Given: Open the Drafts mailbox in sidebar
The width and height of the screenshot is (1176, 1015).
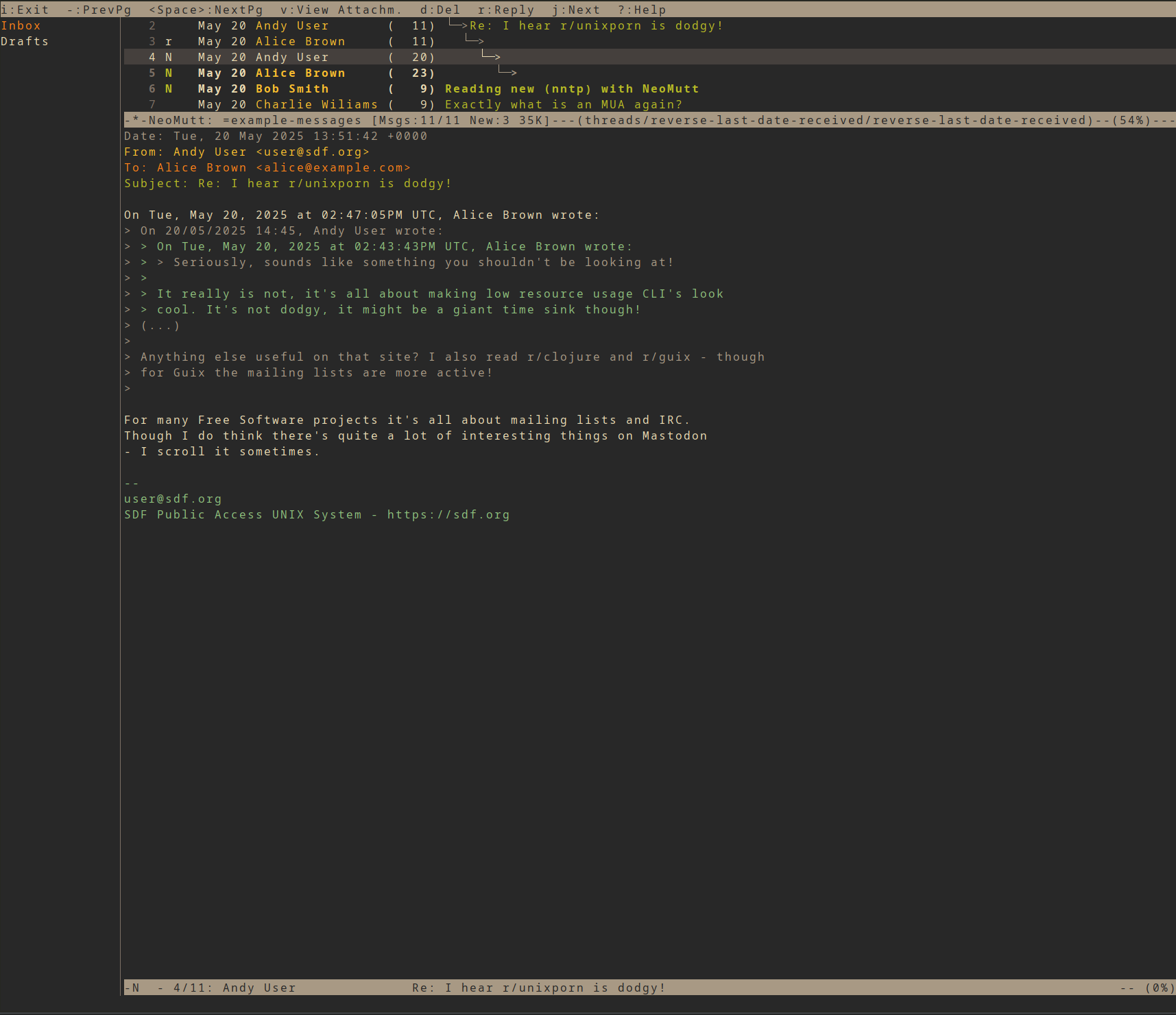Looking at the screenshot, I should [25, 41].
